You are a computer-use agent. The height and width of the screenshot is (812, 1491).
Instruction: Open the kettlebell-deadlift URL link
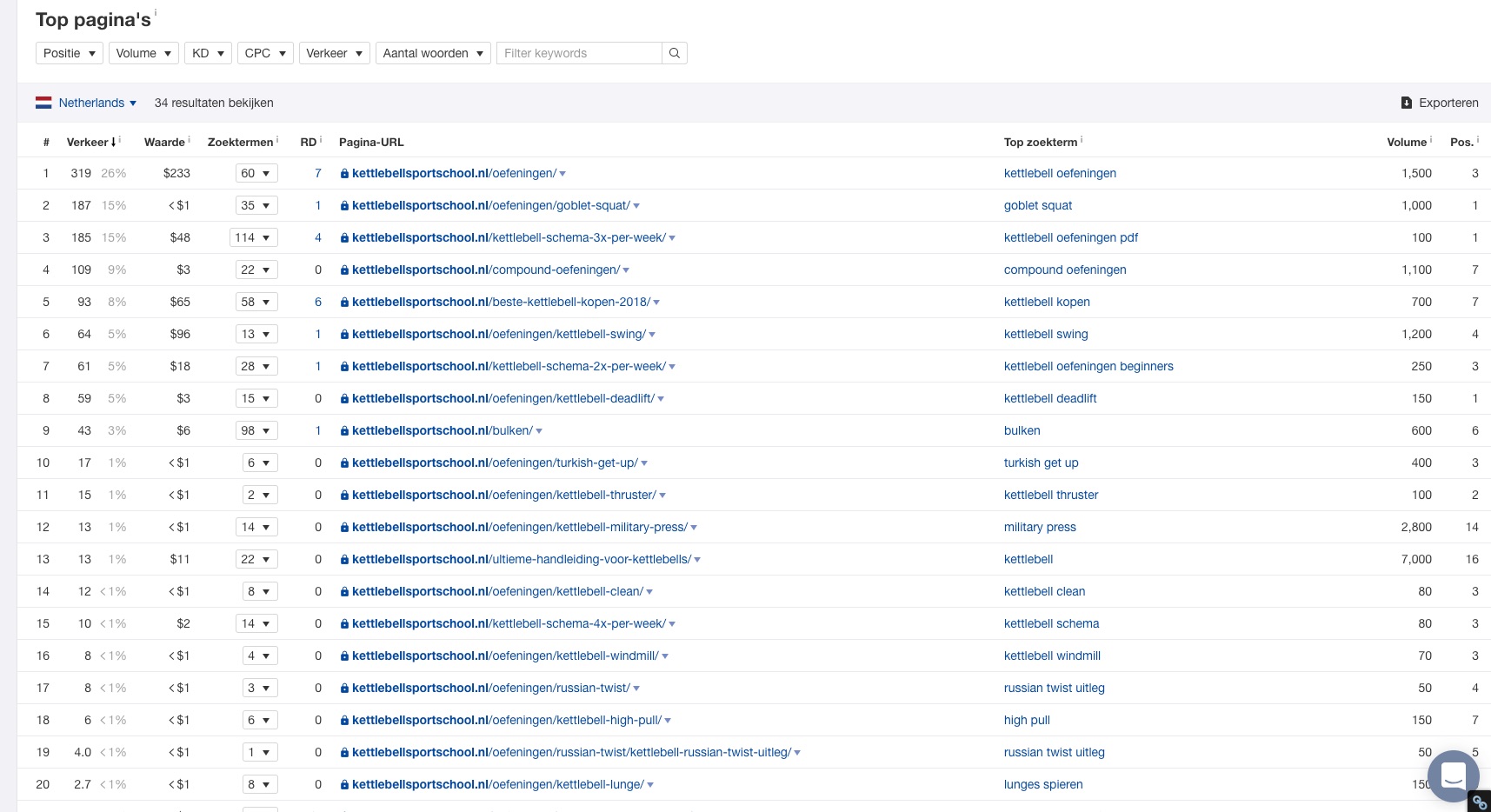[503, 398]
